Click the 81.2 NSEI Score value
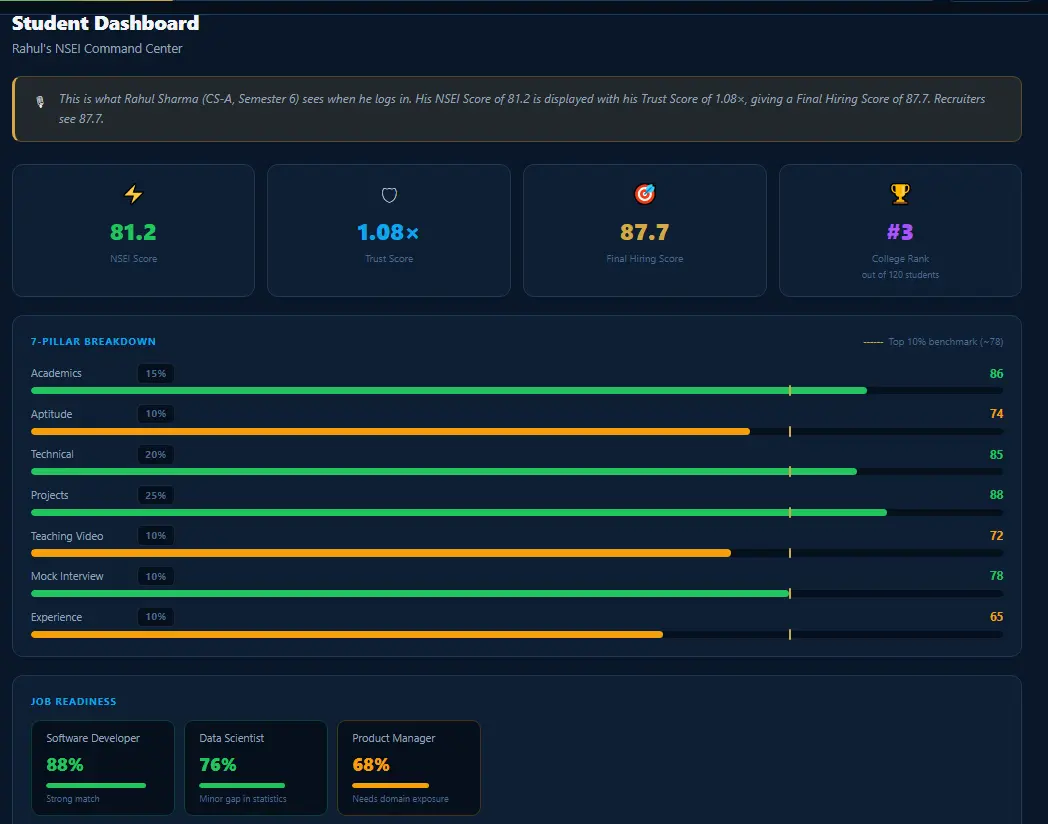Screen dimensions: 1048x824 pyautogui.click(x=133, y=233)
